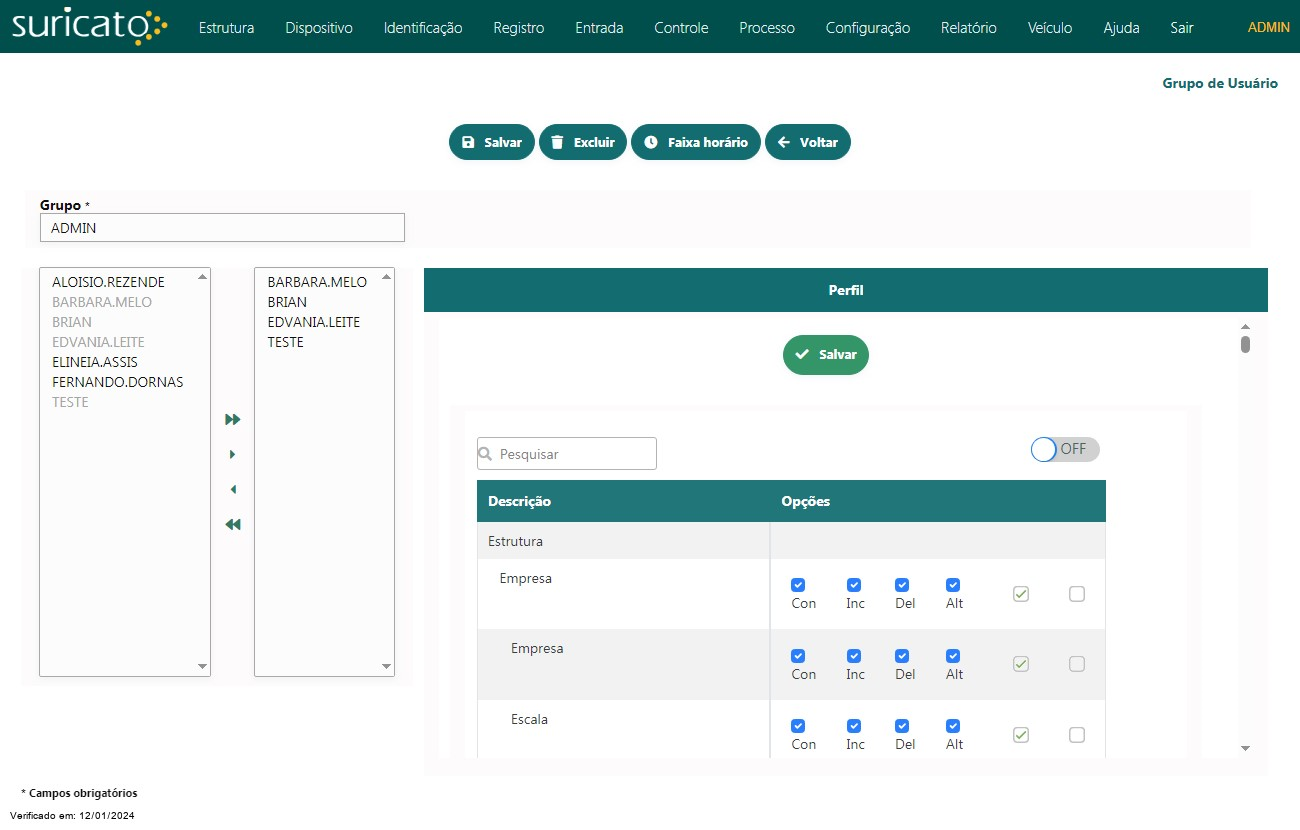1300x830 pixels.
Task: Click the Suricato logo
Action: pos(89,26)
